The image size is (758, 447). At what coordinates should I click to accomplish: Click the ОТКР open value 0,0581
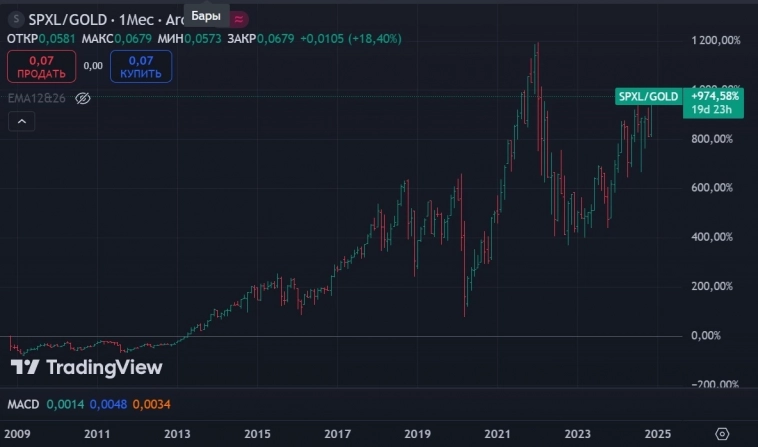click(57, 39)
